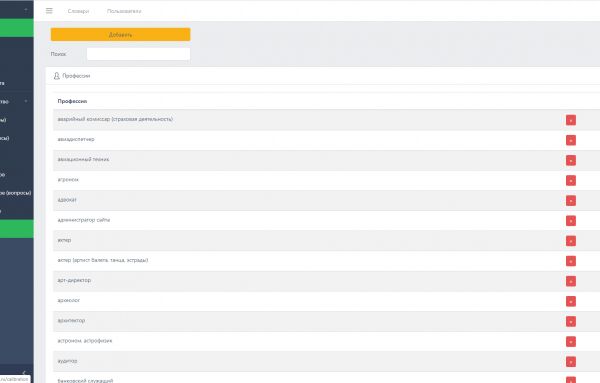
Task: Select the адвокат entry text
Action: click(x=67, y=200)
